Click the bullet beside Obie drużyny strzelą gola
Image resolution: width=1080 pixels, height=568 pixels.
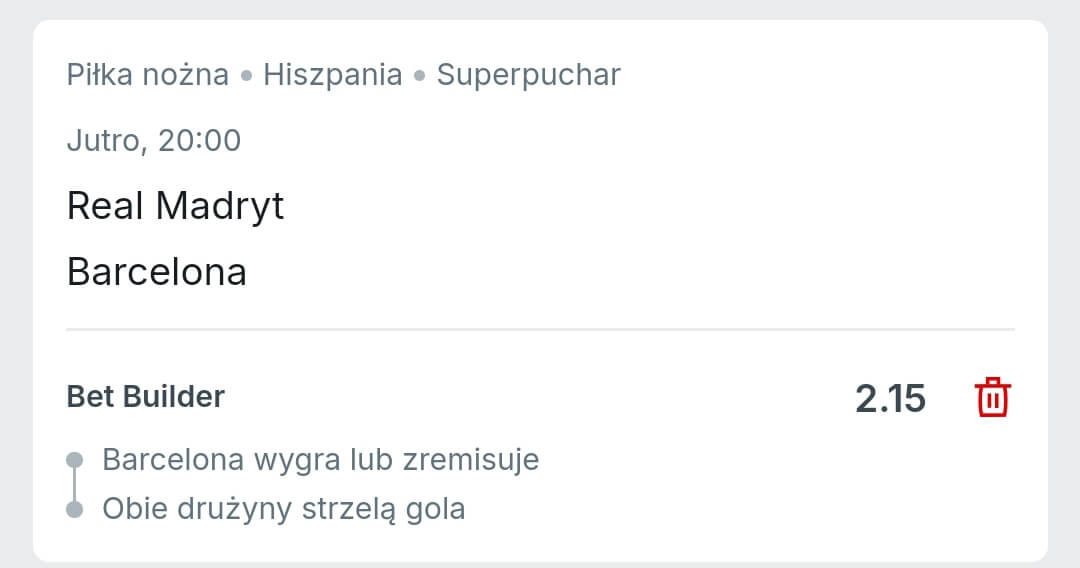(74, 510)
